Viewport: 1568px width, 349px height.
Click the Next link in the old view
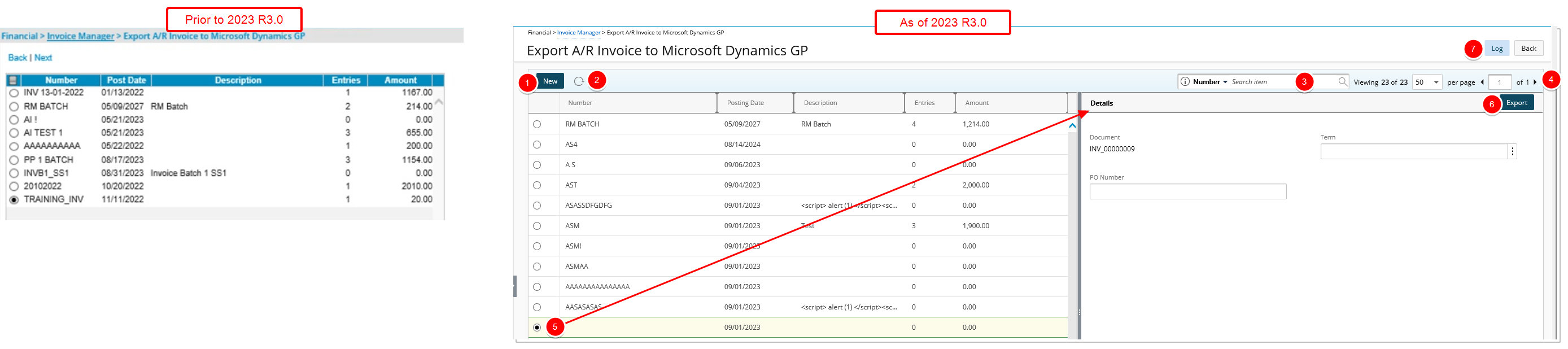coord(42,58)
